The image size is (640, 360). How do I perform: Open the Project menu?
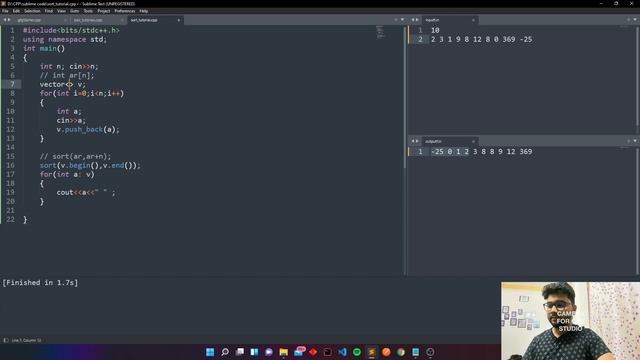click(104, 11)
